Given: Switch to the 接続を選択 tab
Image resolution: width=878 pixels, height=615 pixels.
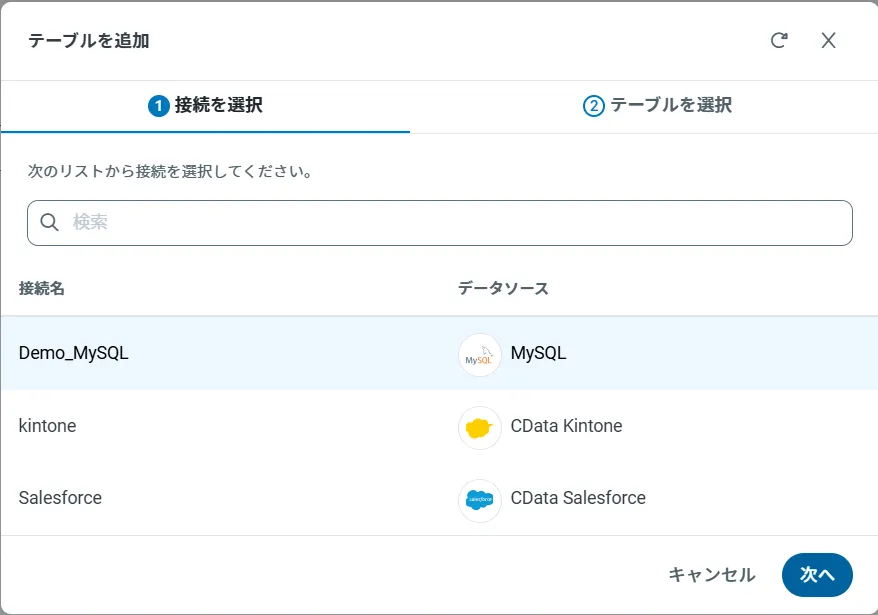Looking at the screenshot, I should [218, 105].
